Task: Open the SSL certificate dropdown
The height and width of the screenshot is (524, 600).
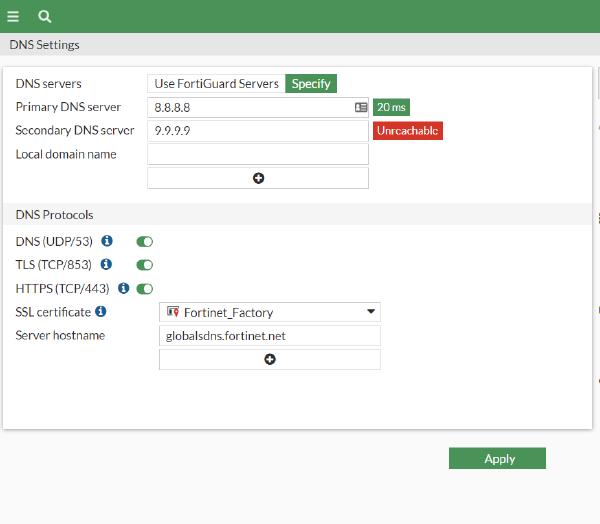Action: [270, 312]
